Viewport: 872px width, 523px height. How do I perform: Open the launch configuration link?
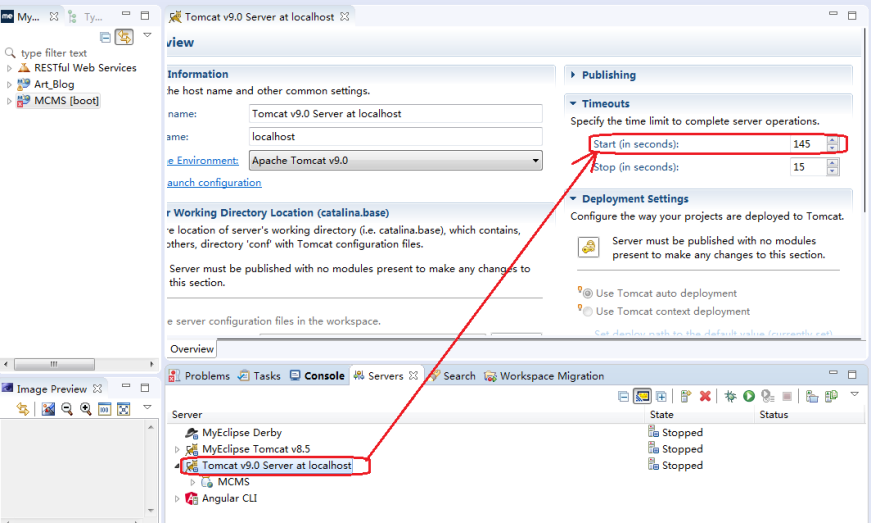click(x=214, y=183)
